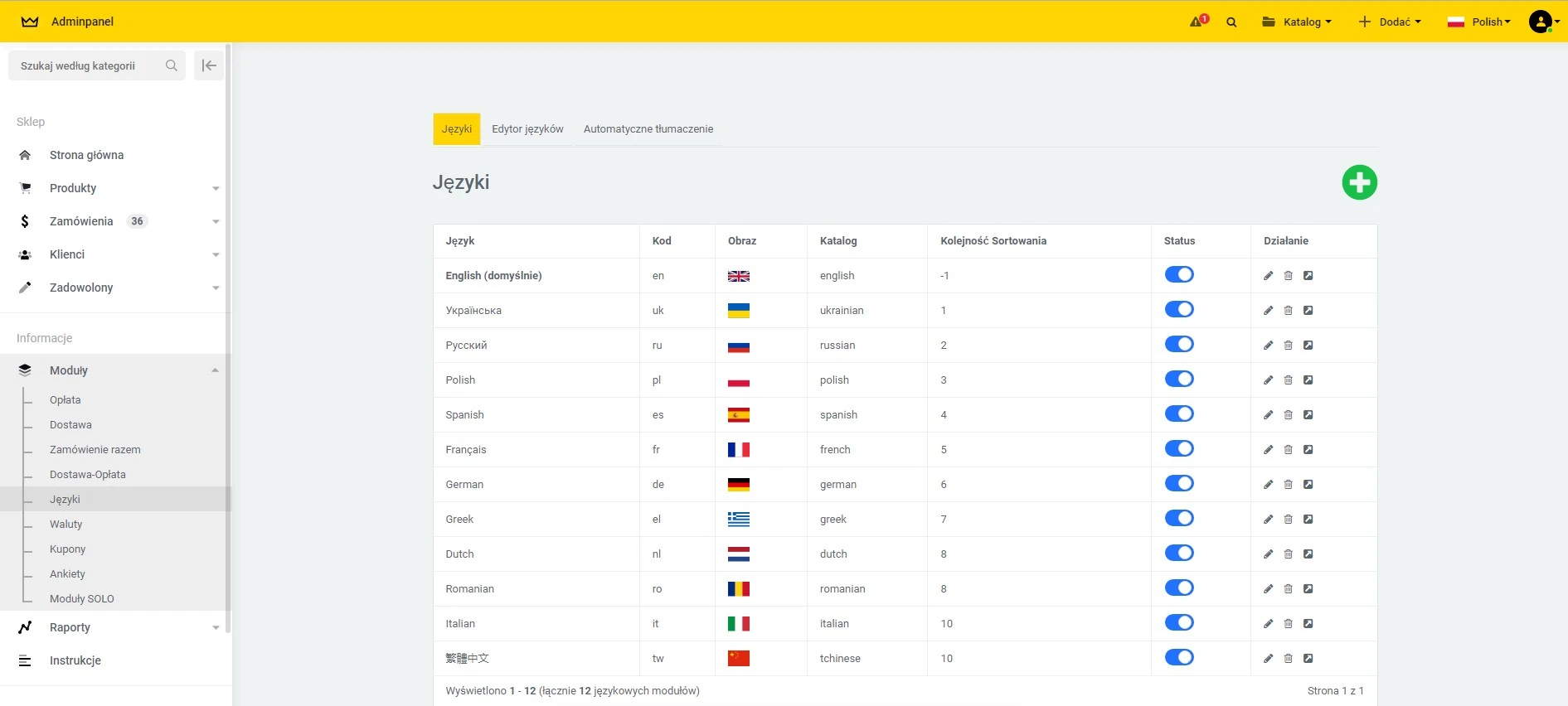Open the Katalog dropdown menu
Viewport: 1568px width, 706px height.
coord(1297,22)
